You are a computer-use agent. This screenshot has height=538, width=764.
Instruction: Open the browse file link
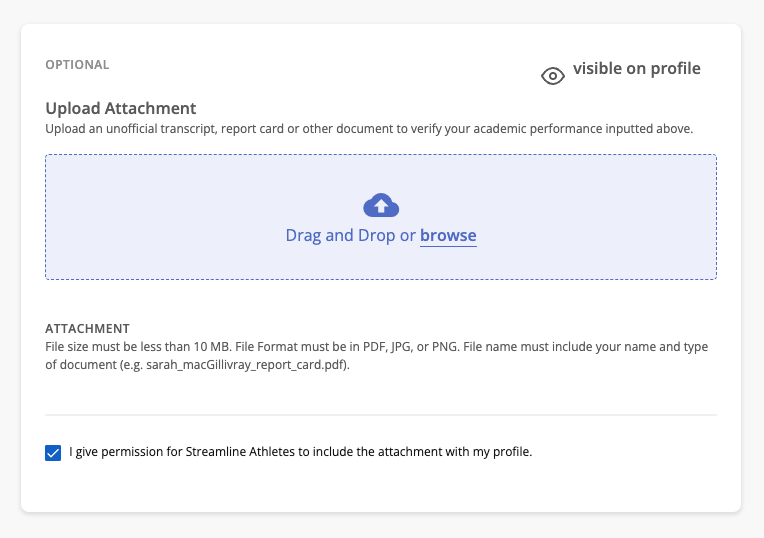pyautogui.click(x=448, y=235)
